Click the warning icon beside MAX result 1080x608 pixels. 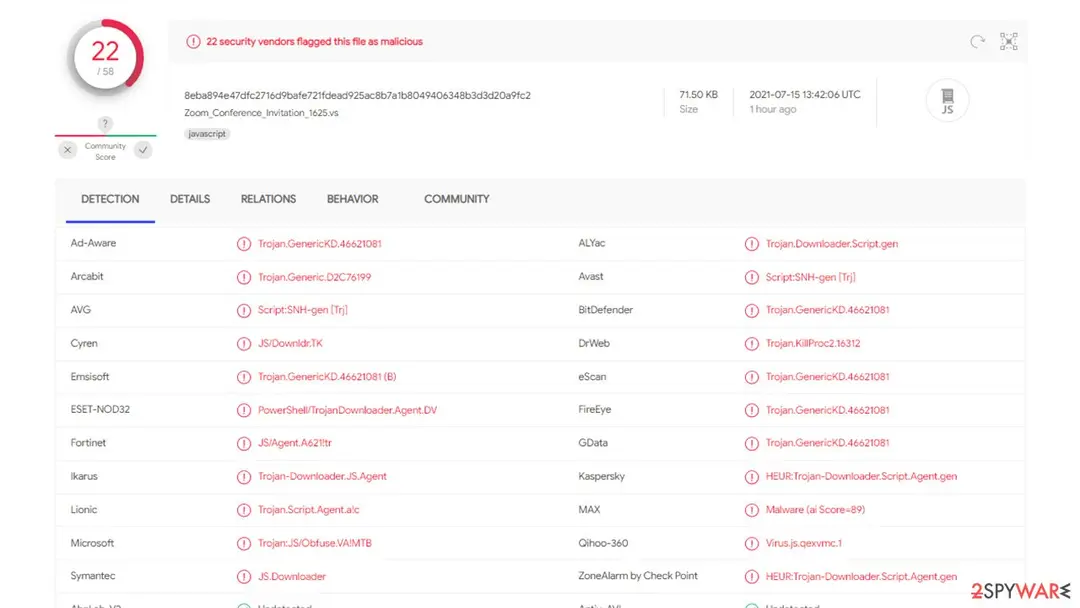pyautogui.click(x=751, y=510)
